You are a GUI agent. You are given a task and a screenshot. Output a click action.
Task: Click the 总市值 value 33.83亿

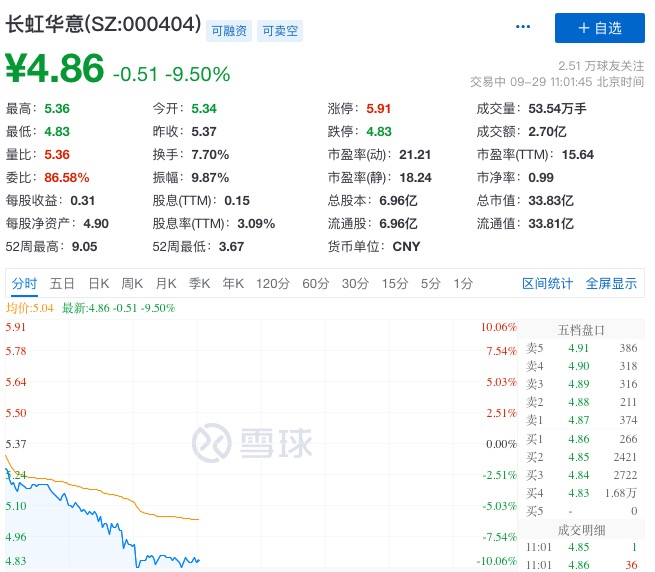coord(551,201)
